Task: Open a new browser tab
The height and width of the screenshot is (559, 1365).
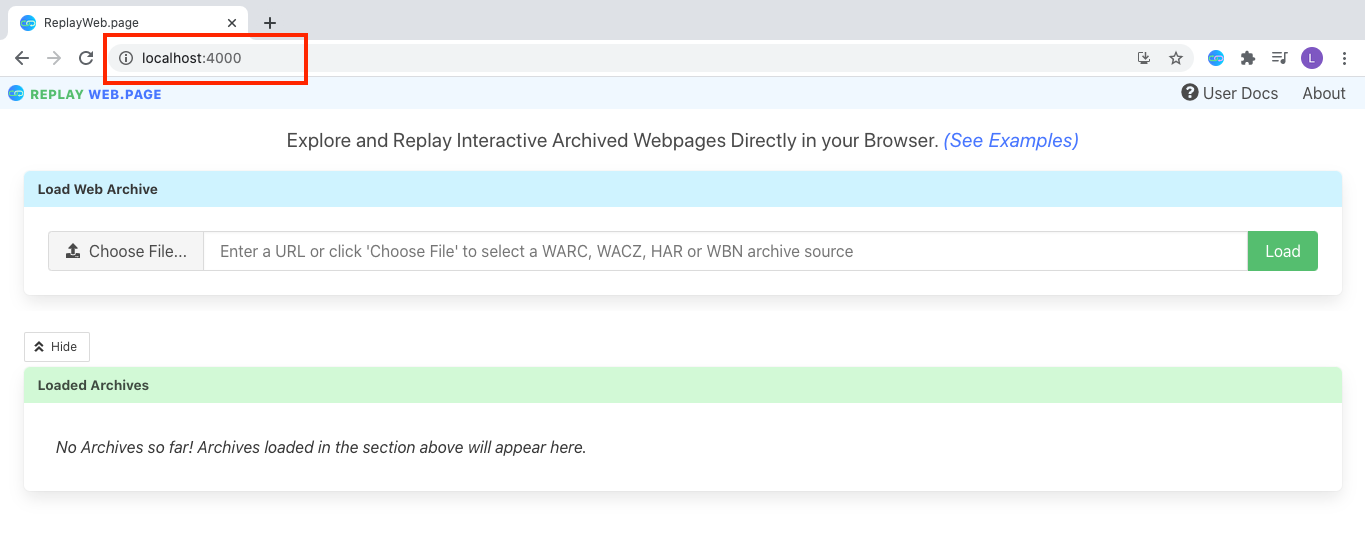Action: pos(270,23)
